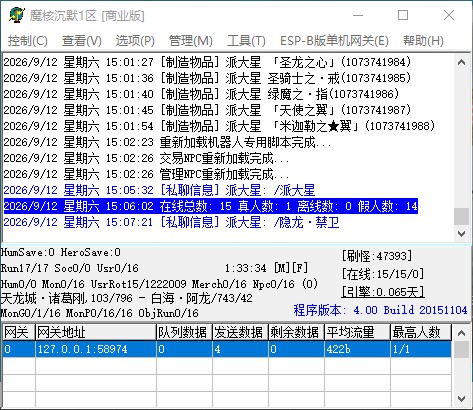Click the 1/1 最高人数 cell
Image resolution: width=473 pixels, height=410 pixels.
(421, 349)
